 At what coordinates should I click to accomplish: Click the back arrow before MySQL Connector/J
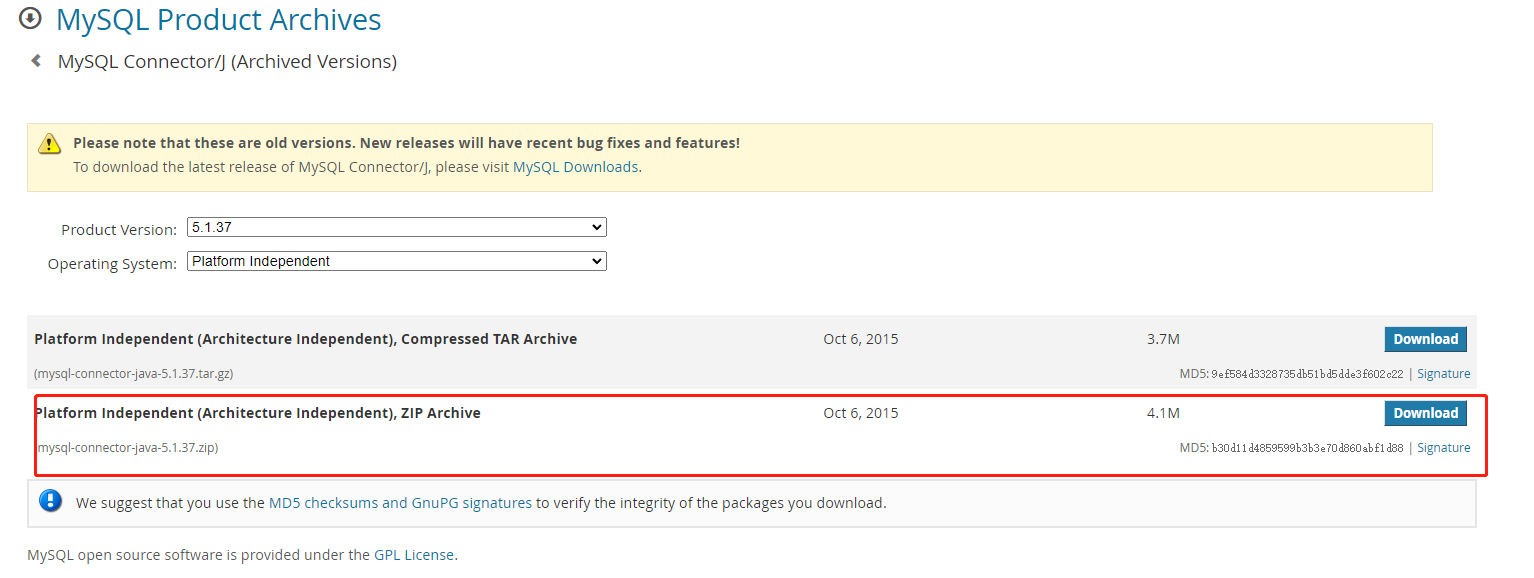pyautogui.click(x=37, y=61)
